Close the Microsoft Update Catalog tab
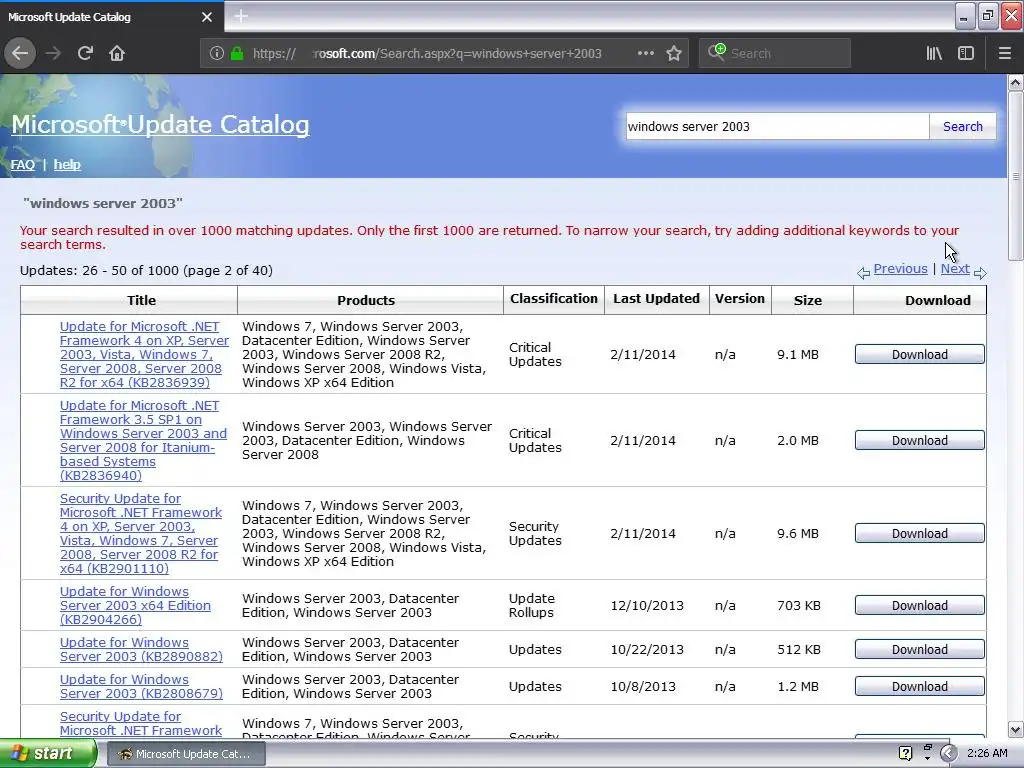1024x768 pixels. pos(207,17)
